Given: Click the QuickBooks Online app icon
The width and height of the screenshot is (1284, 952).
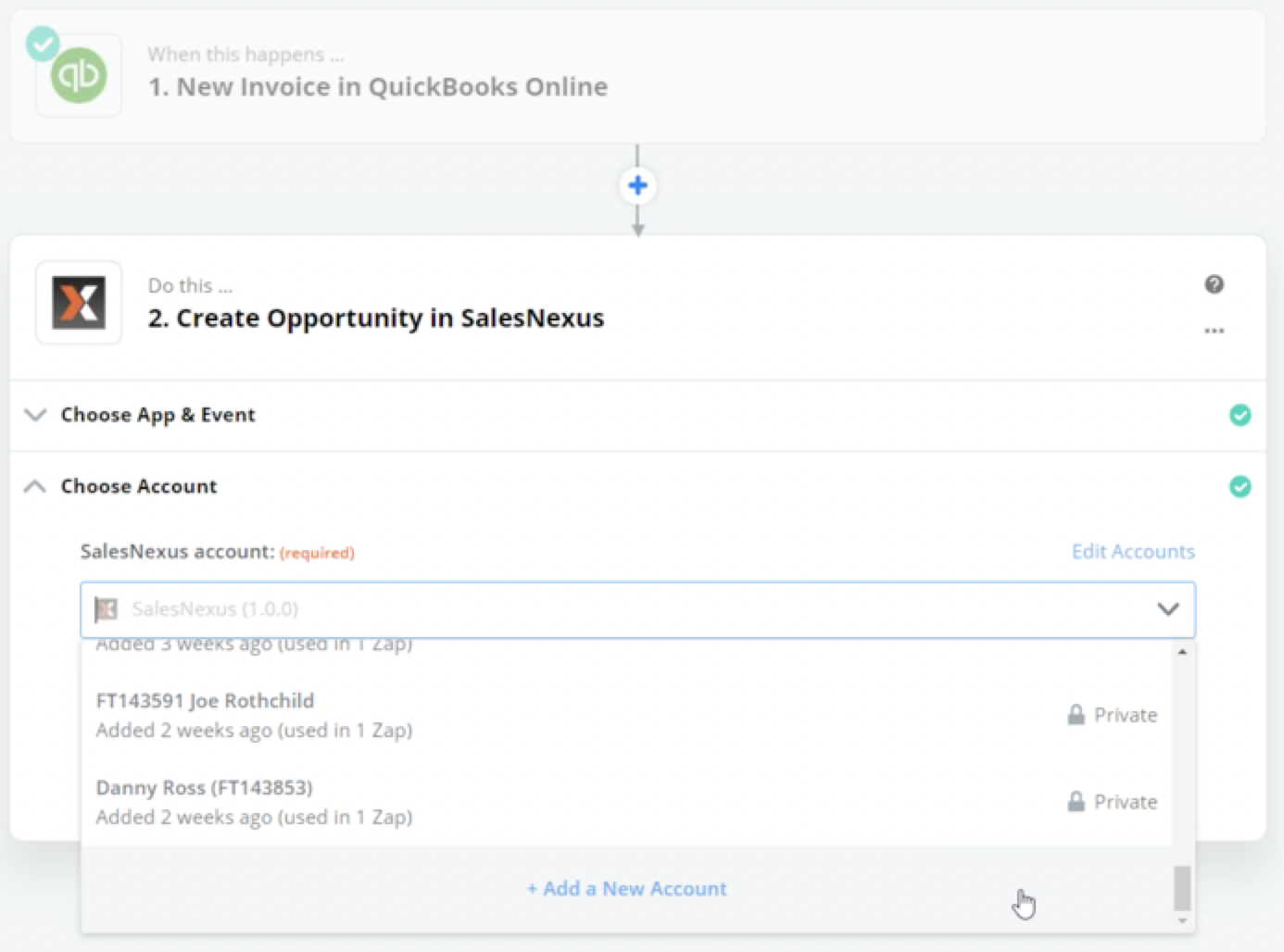Looking at the screenshot, I should click(x=79, y=76).
